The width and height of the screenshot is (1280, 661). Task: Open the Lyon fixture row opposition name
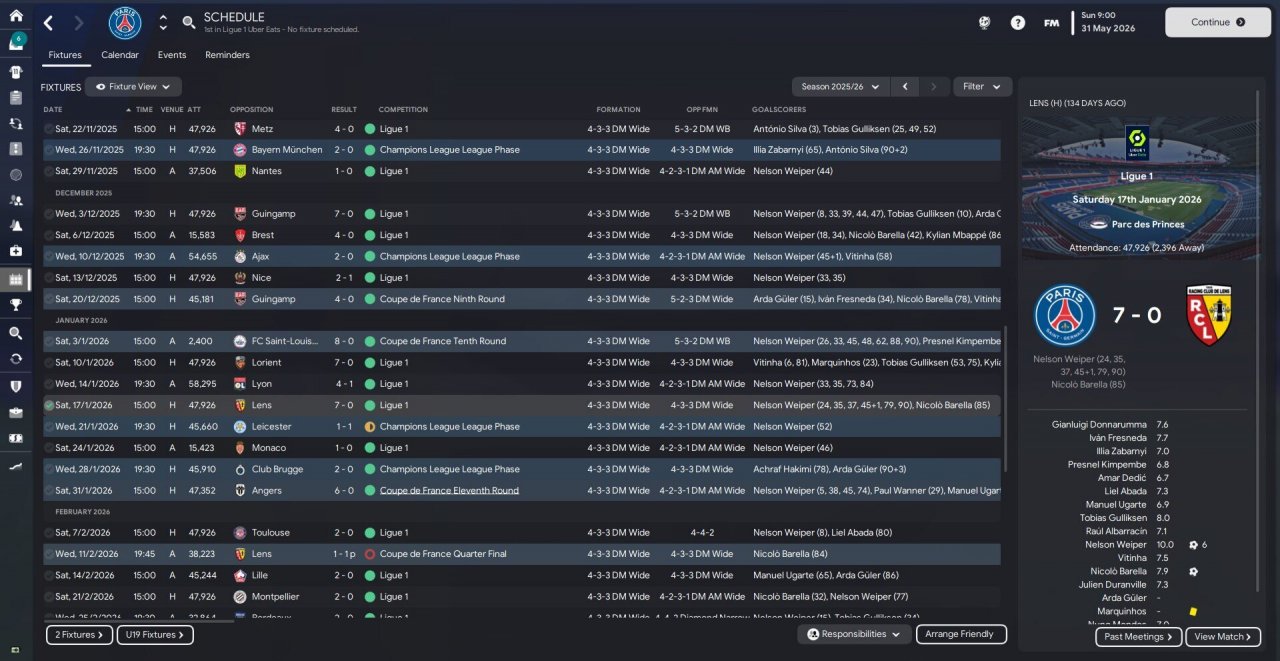coord(261,384)
